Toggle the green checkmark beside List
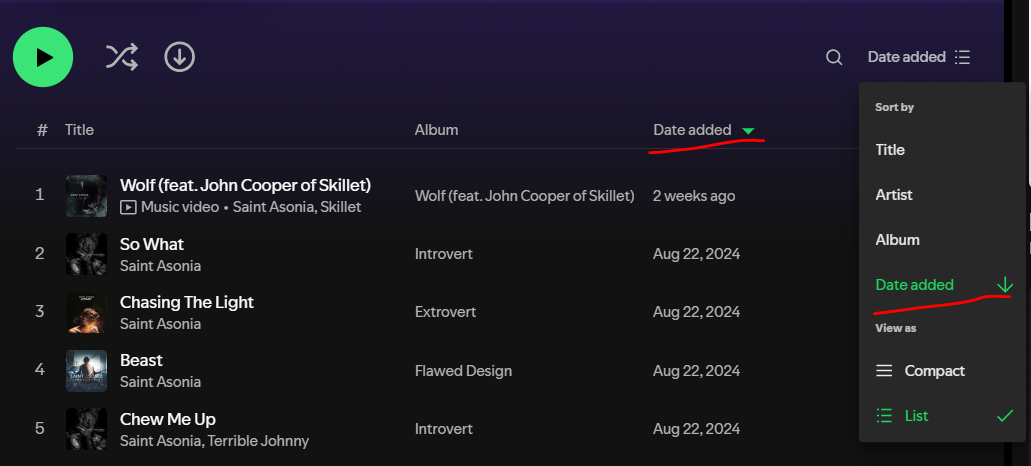Image resolution: width=1031 pixels, height=466 pixels. point(1005,416)
